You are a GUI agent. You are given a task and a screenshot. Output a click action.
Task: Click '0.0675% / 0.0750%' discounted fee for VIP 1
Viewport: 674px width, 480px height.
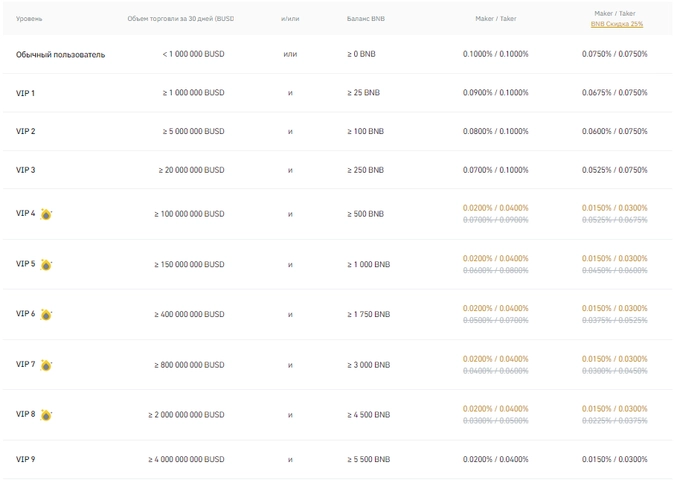[615, 93]
